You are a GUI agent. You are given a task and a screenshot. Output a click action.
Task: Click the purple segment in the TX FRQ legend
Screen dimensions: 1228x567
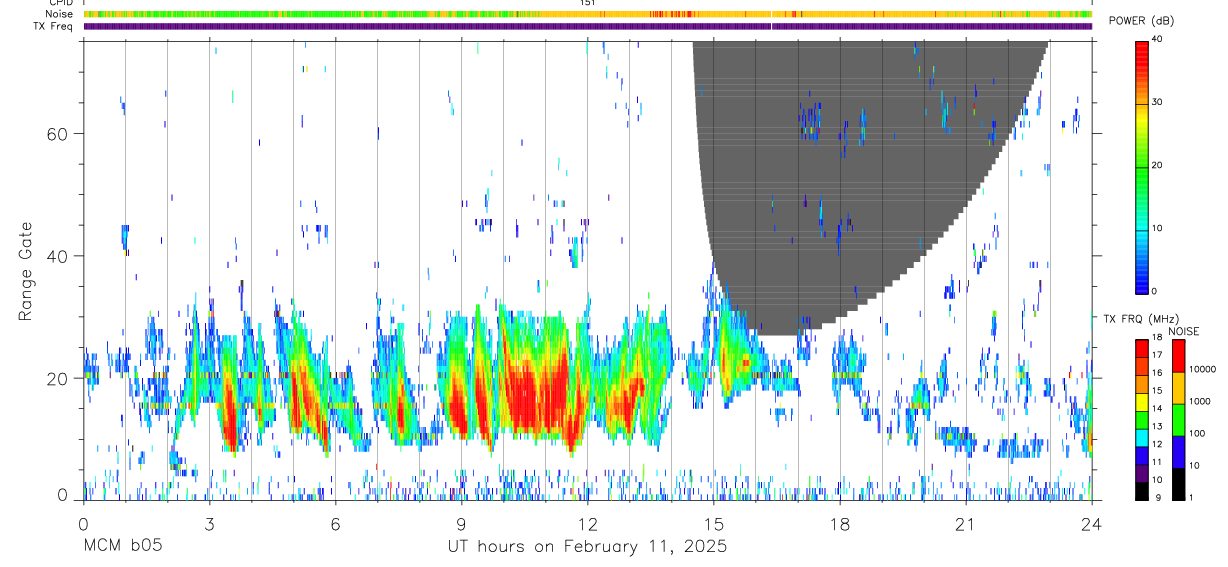[x=1142, y=471]
